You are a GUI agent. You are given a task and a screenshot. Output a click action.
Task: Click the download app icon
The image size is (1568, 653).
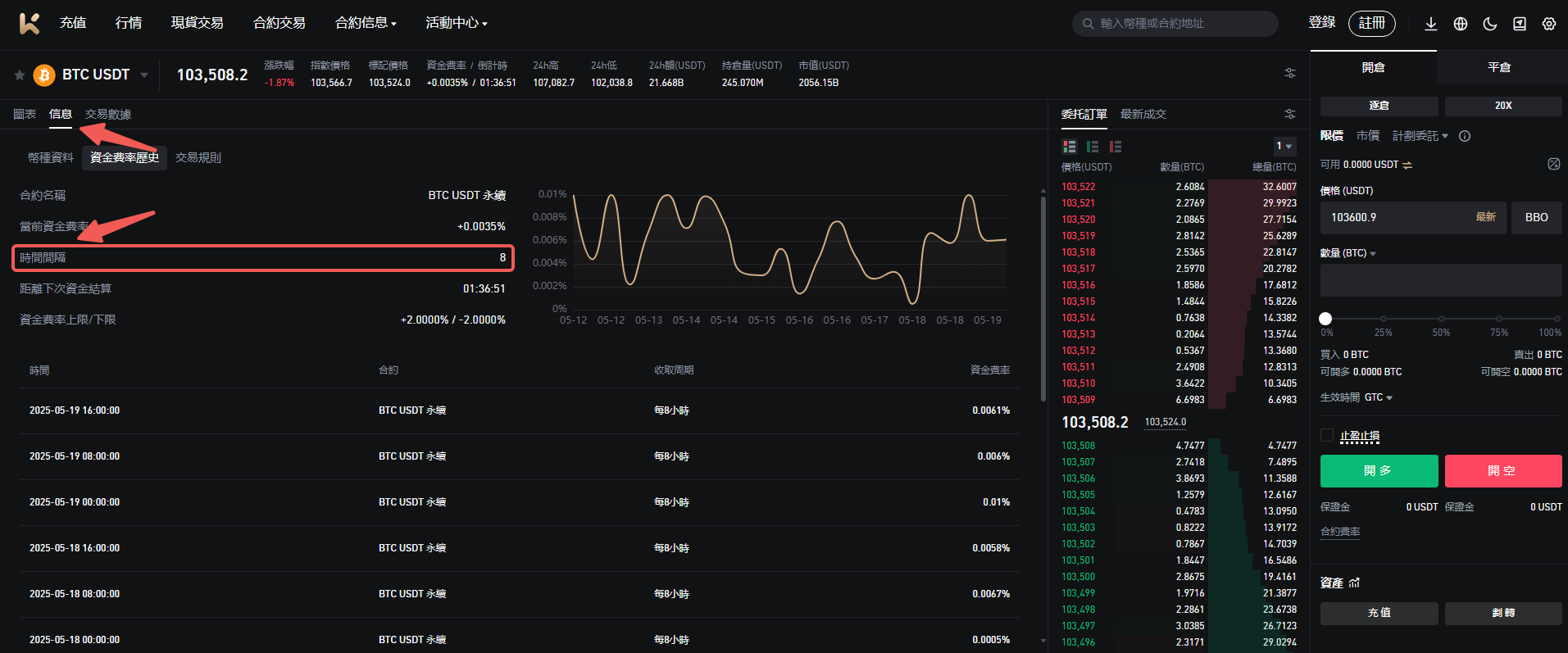coord(1430,24)
